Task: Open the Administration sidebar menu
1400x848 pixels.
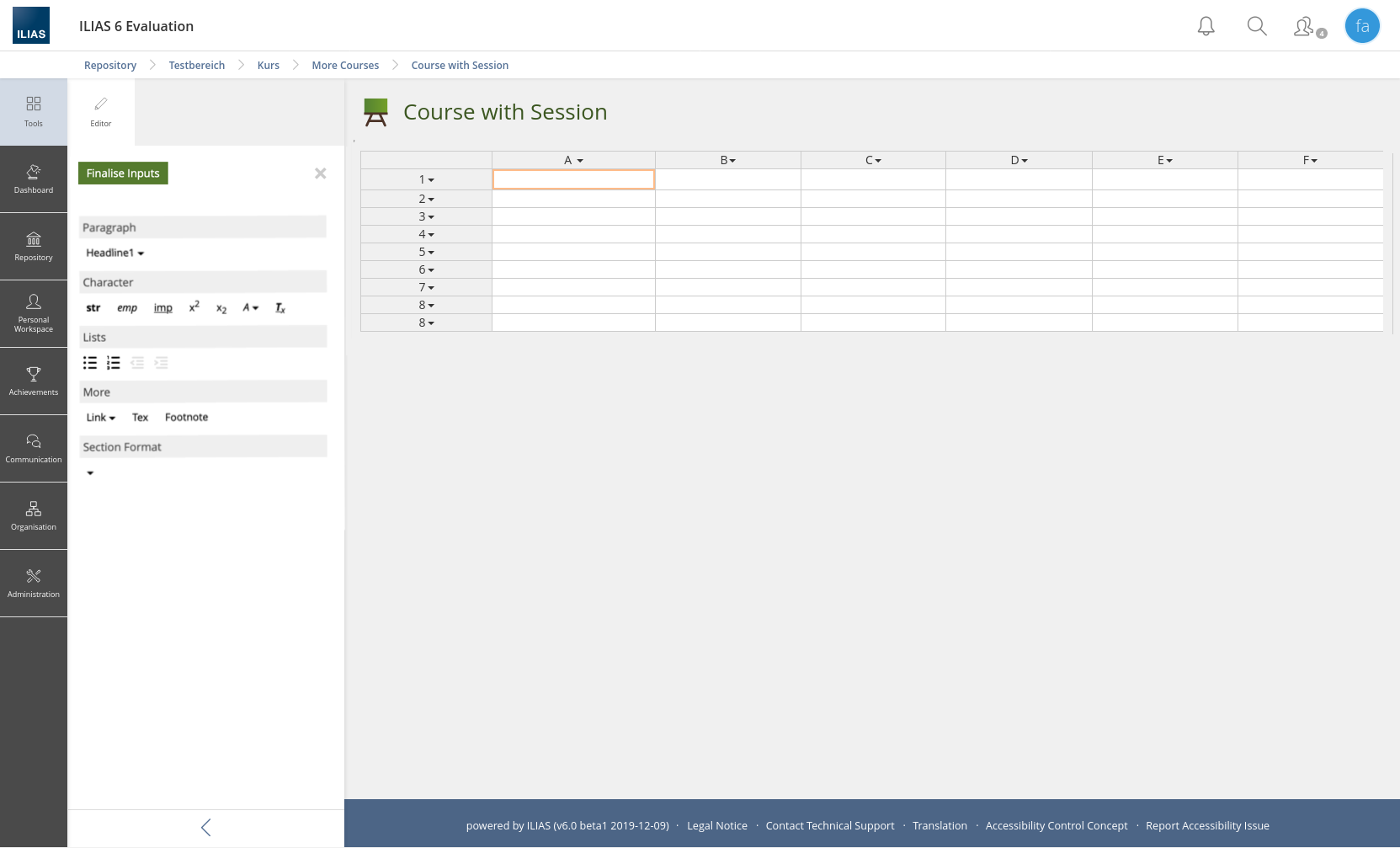Action: click(x=34, y=583)
